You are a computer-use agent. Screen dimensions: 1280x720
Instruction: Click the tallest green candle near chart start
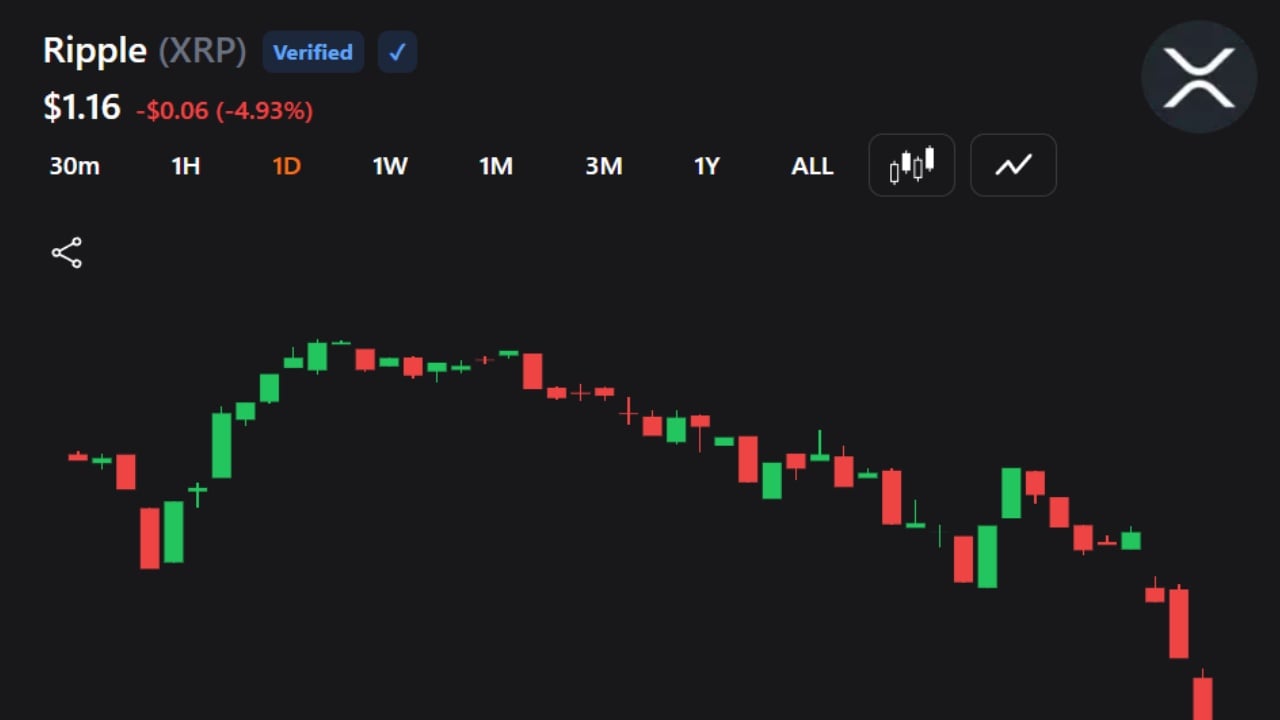click(221, 443)
